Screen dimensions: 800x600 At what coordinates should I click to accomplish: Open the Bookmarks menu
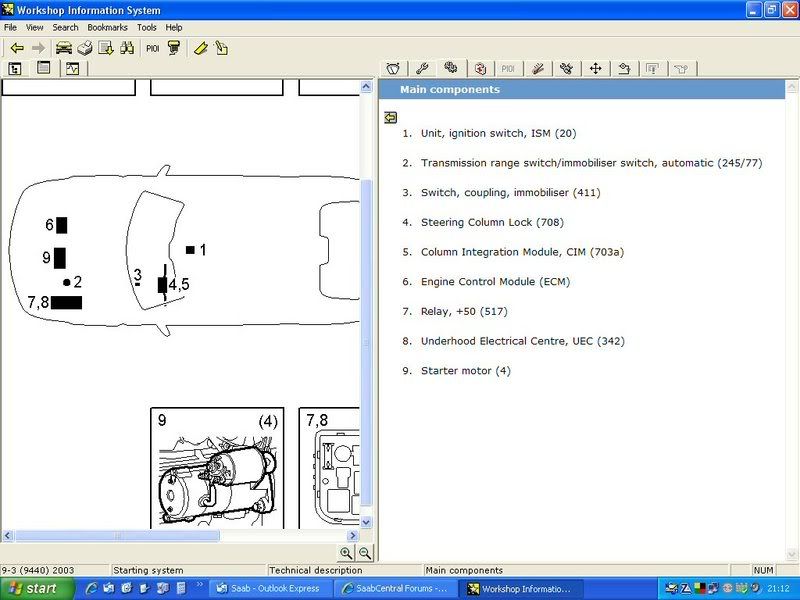point(107,28)
